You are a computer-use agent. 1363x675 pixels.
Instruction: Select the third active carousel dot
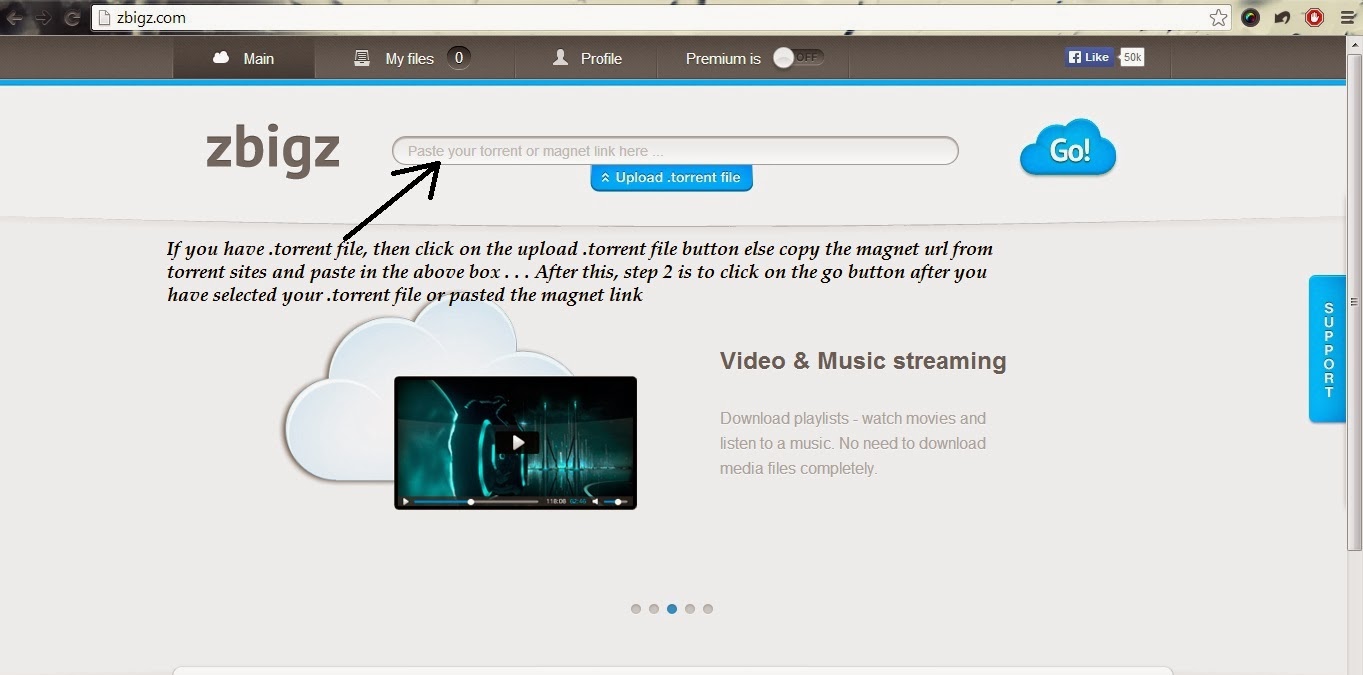(672, 609)
